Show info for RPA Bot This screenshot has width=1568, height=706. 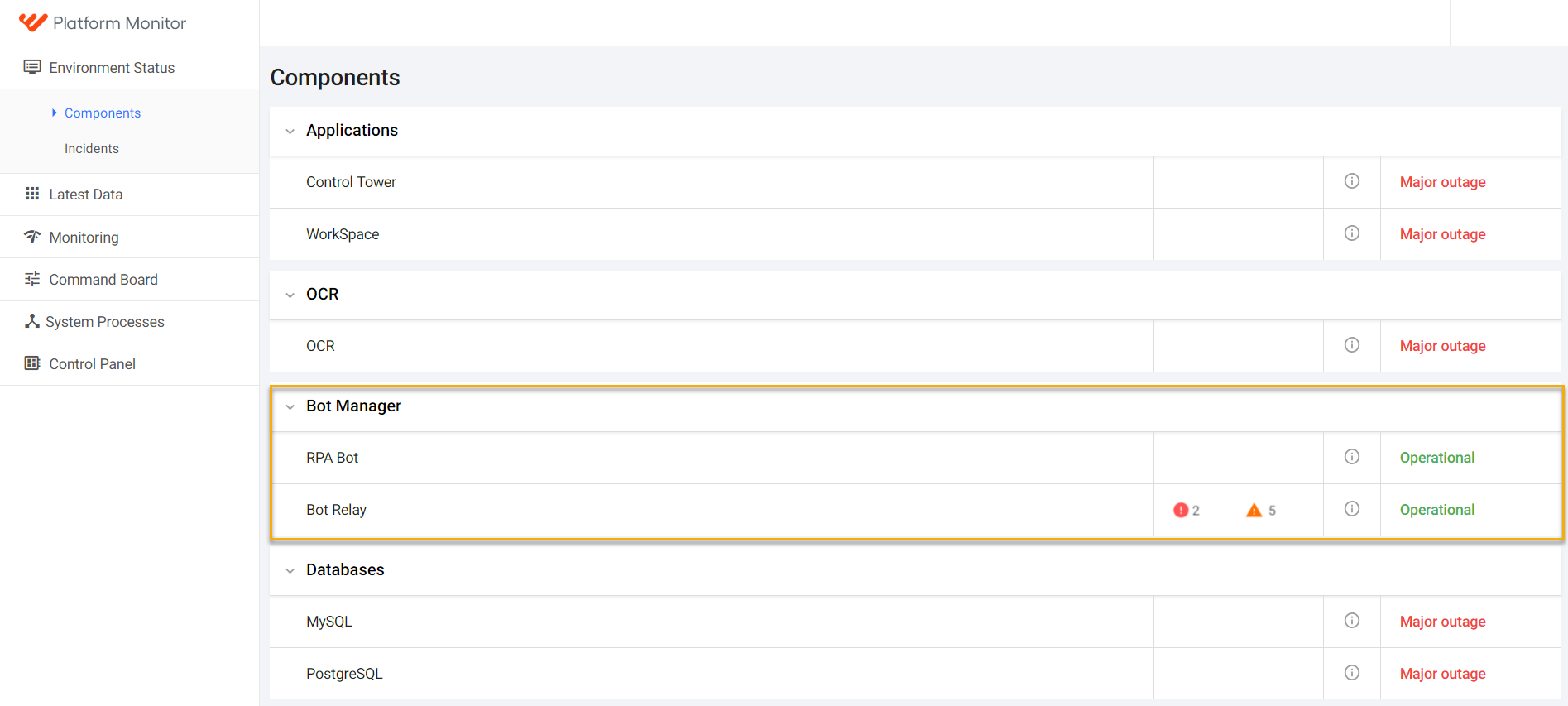(1352, 457)
